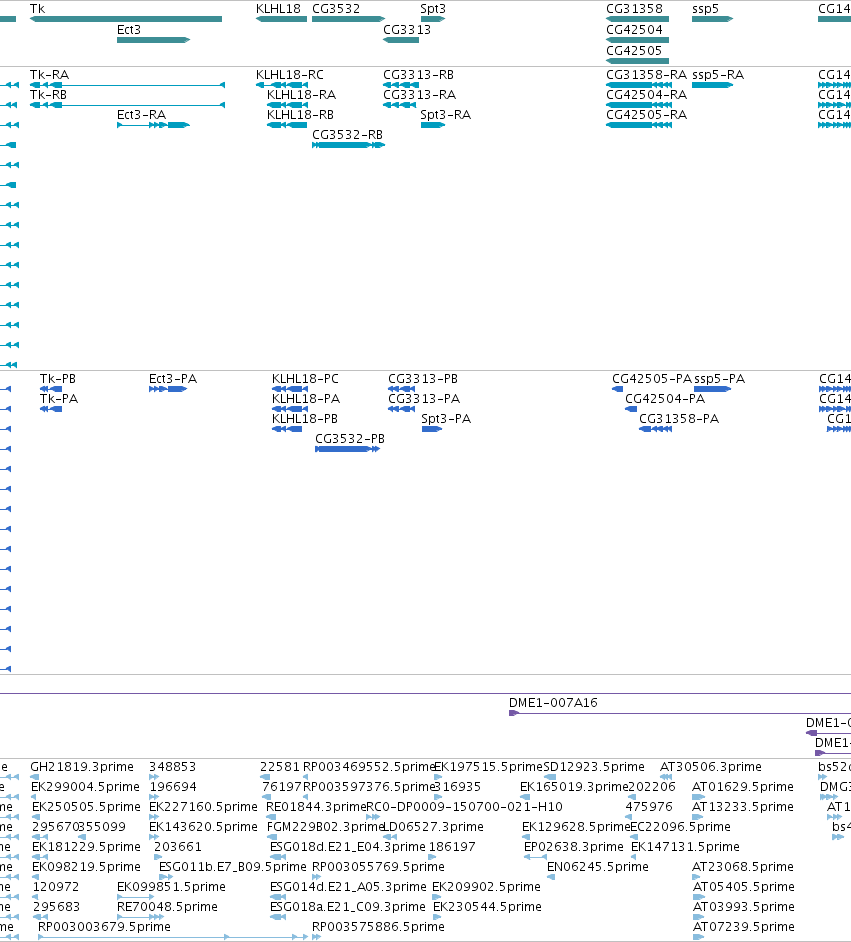Click the DME1-007A16 purple feature line
Screen dimensions: 851x942
click(x=680, y=713)
